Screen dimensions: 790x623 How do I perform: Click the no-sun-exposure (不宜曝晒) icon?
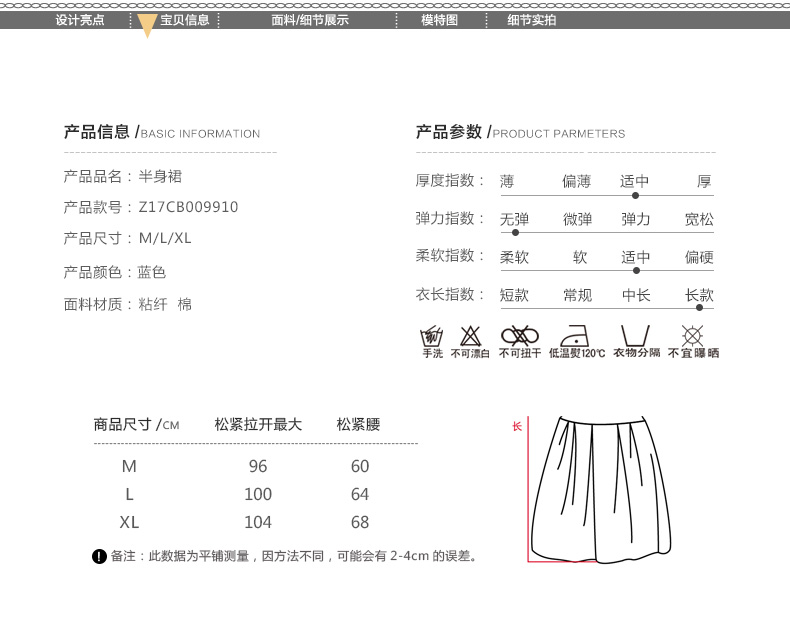693,342
